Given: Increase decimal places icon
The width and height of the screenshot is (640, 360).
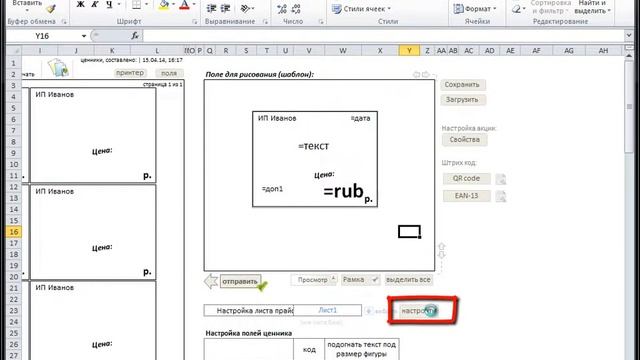Looking at the screenshot, I should (282, 9).
